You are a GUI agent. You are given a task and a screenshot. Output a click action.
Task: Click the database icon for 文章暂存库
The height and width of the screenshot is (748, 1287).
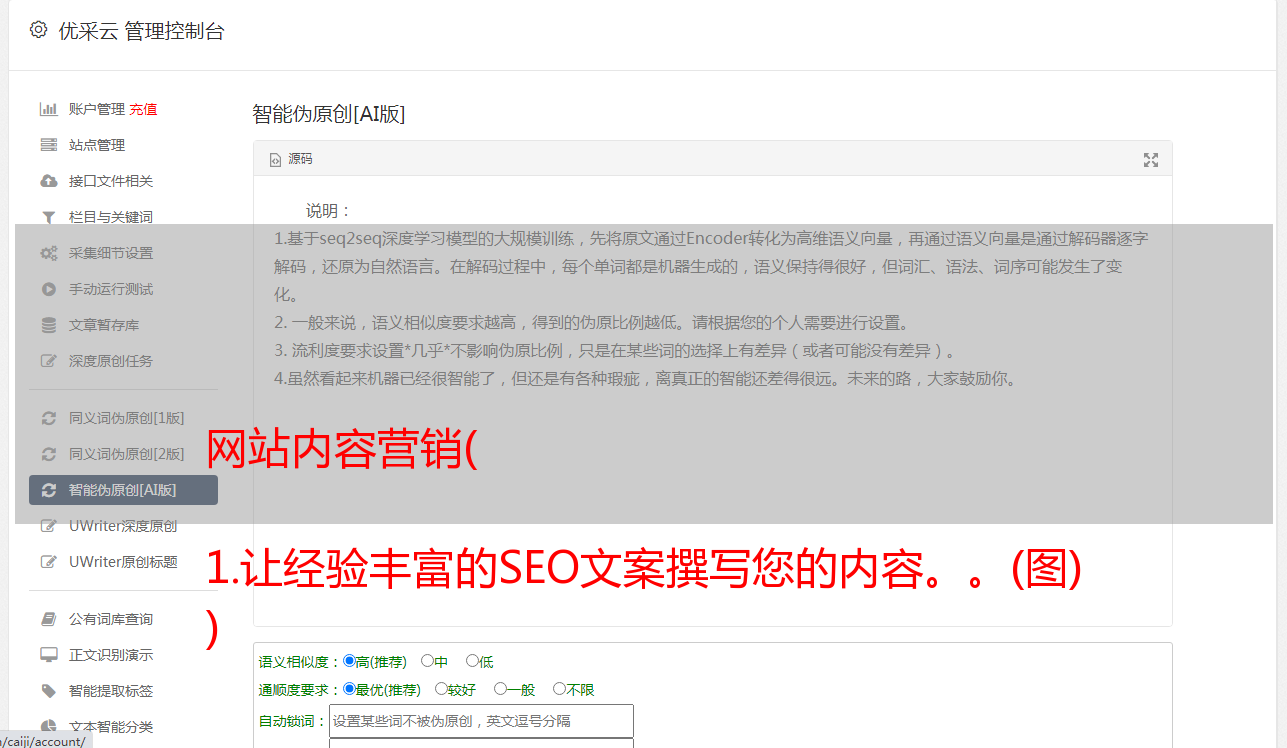pyautogui.click(x=48, y=325)
